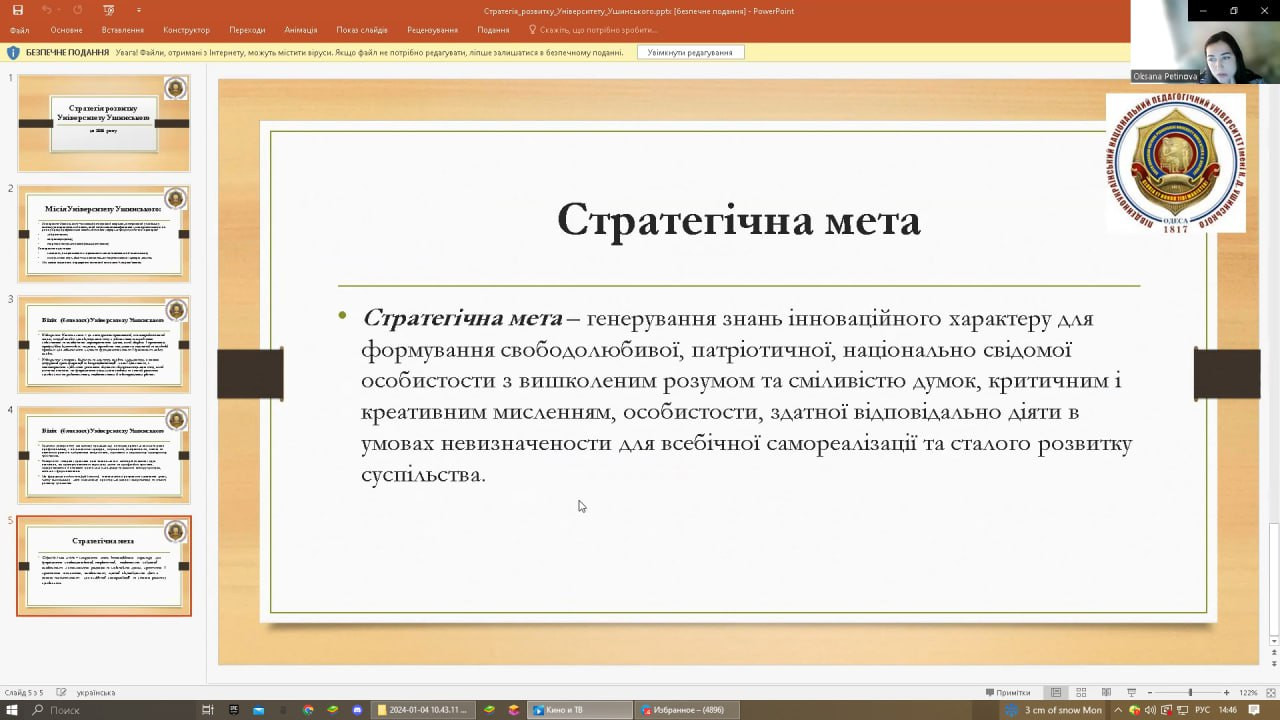The height and width of the screenshot is (720, 1280).
Task: Switch to Normal view
Action: [x=1056, y=692]
